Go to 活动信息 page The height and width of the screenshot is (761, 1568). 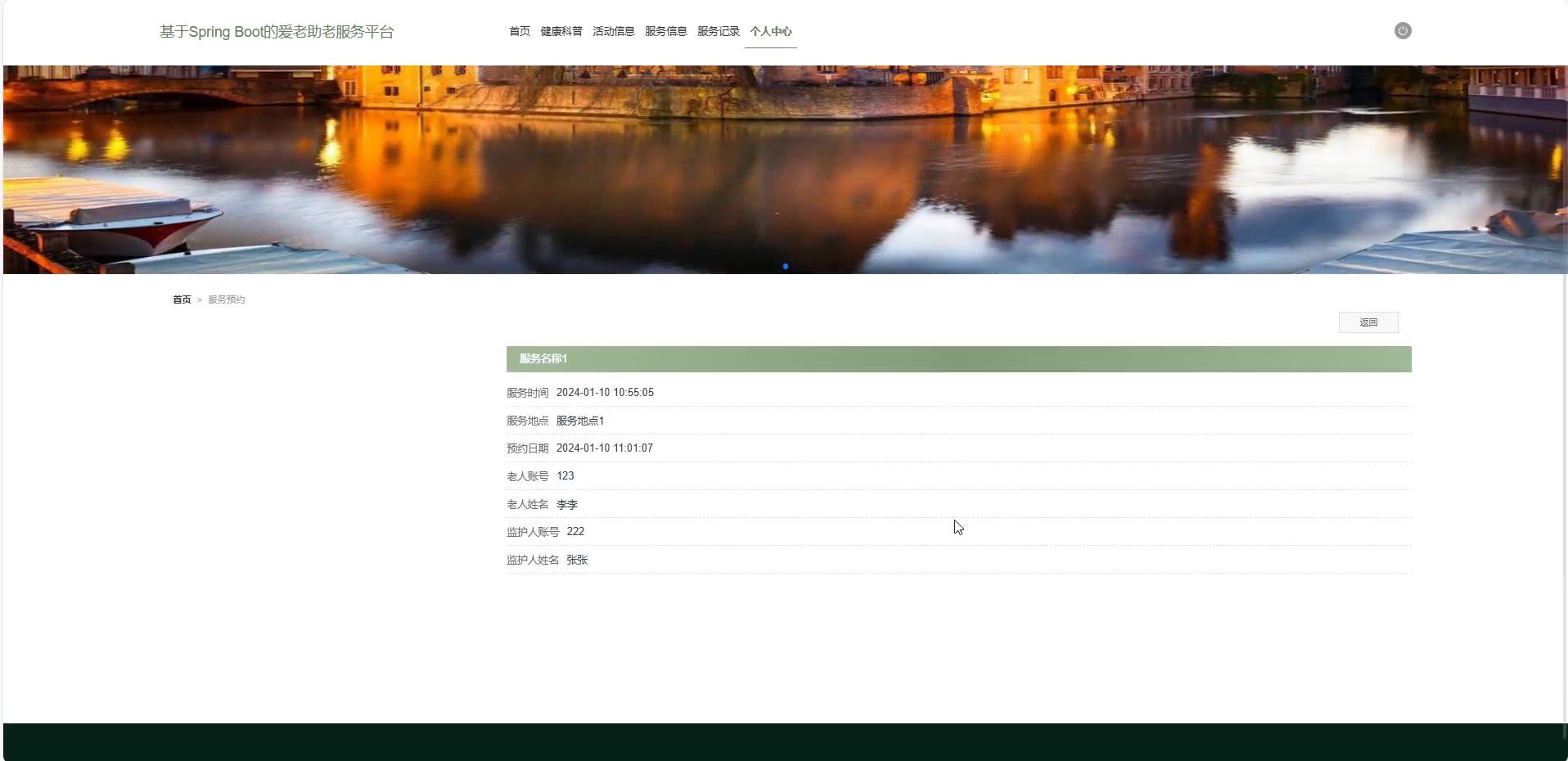coord(614,31)
